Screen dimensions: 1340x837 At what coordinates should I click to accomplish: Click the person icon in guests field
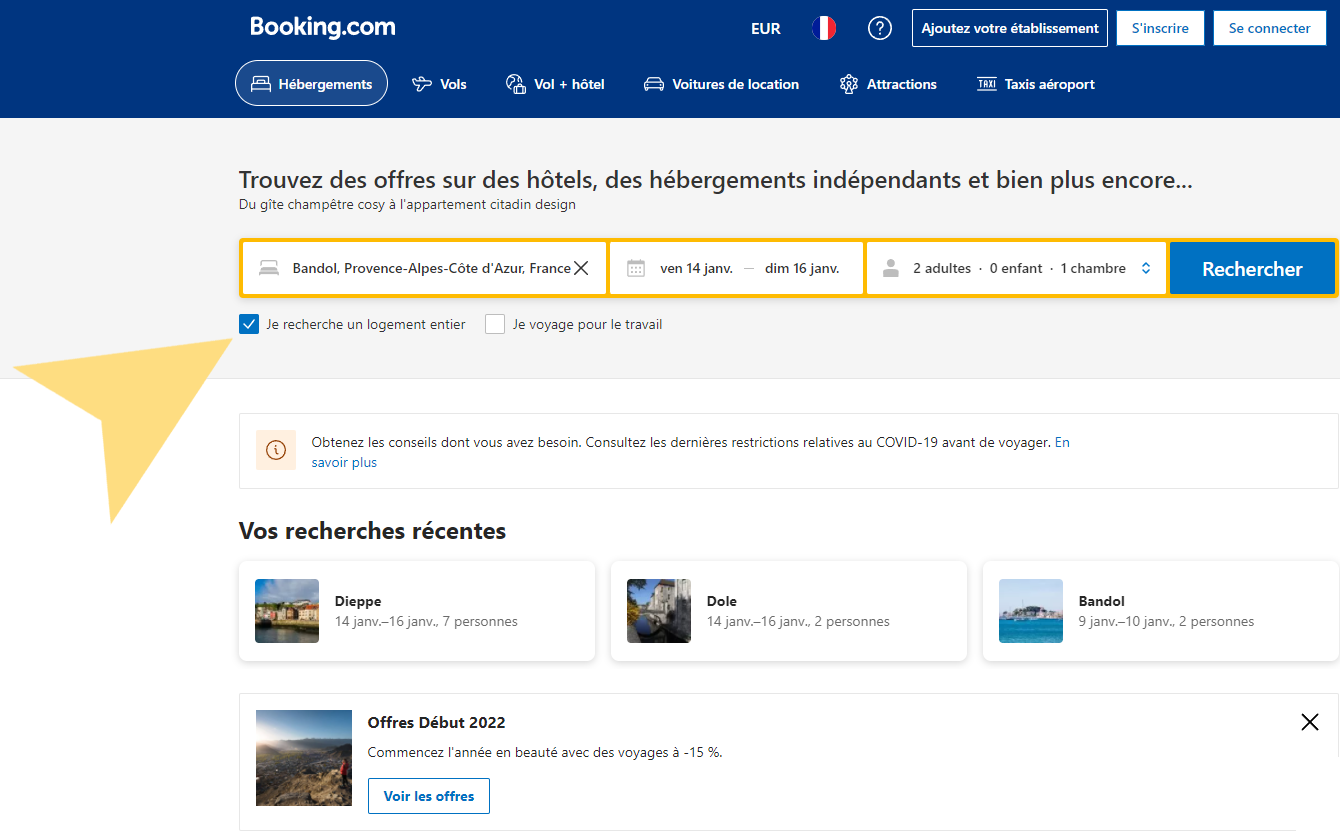point(891,268)
